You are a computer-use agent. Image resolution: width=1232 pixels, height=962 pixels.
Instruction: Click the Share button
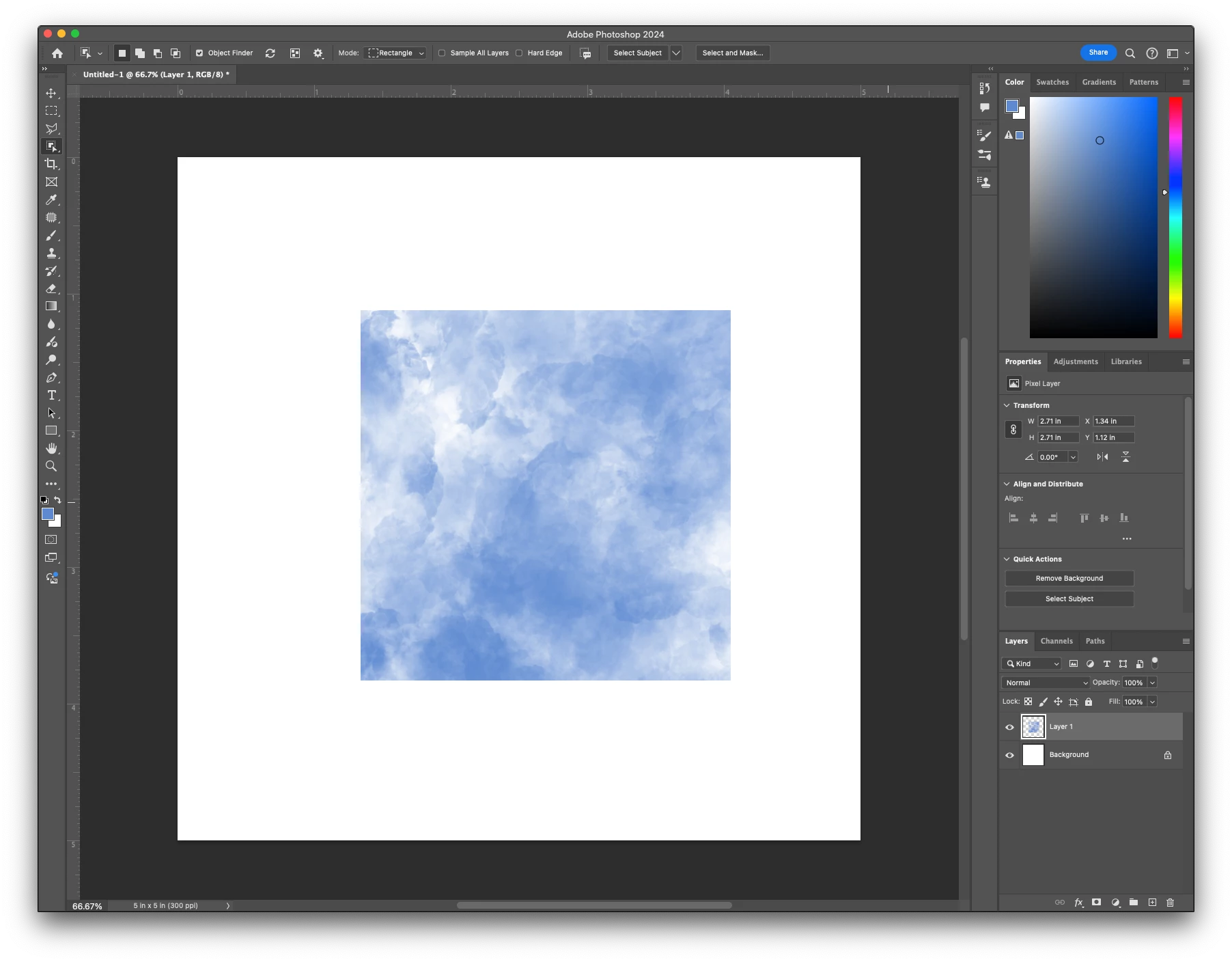click(x=1098, y=53)
